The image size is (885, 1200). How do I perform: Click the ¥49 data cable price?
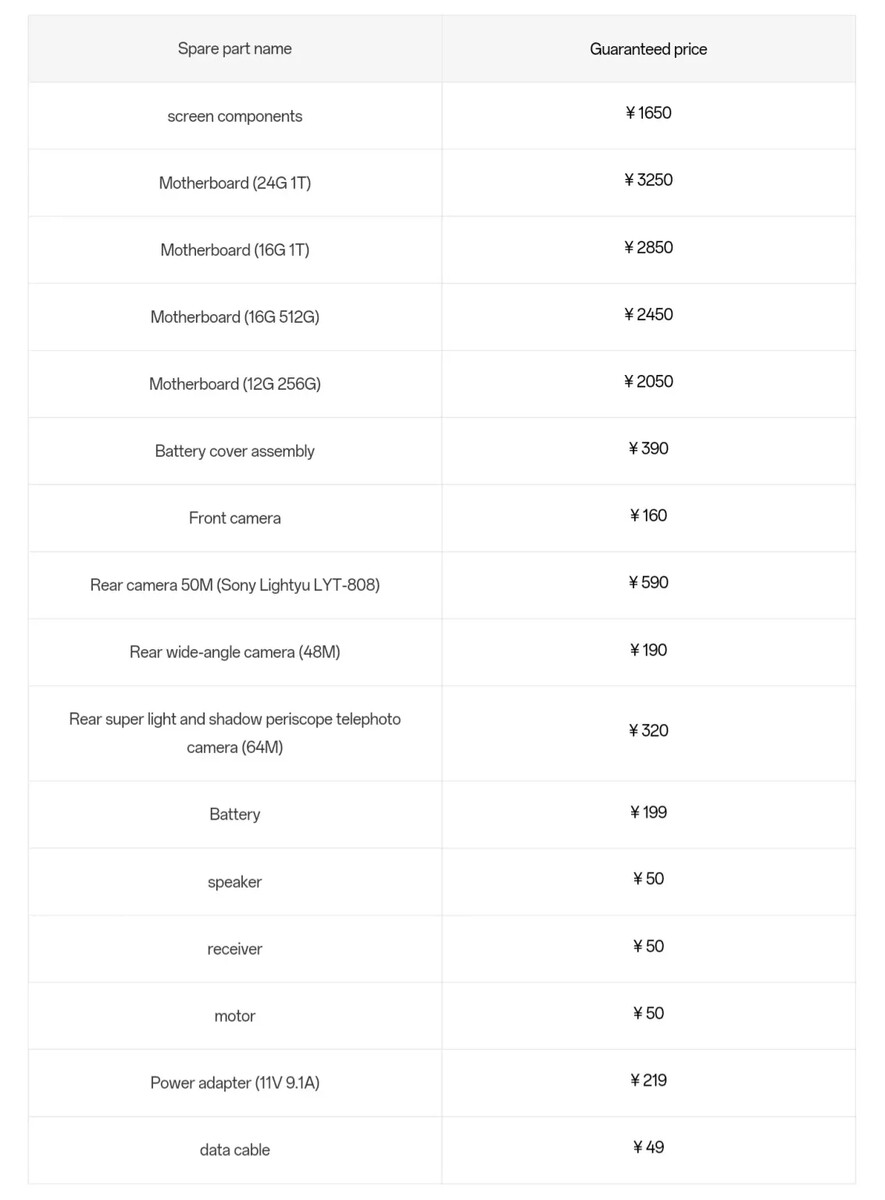(x=648, y=1147)
